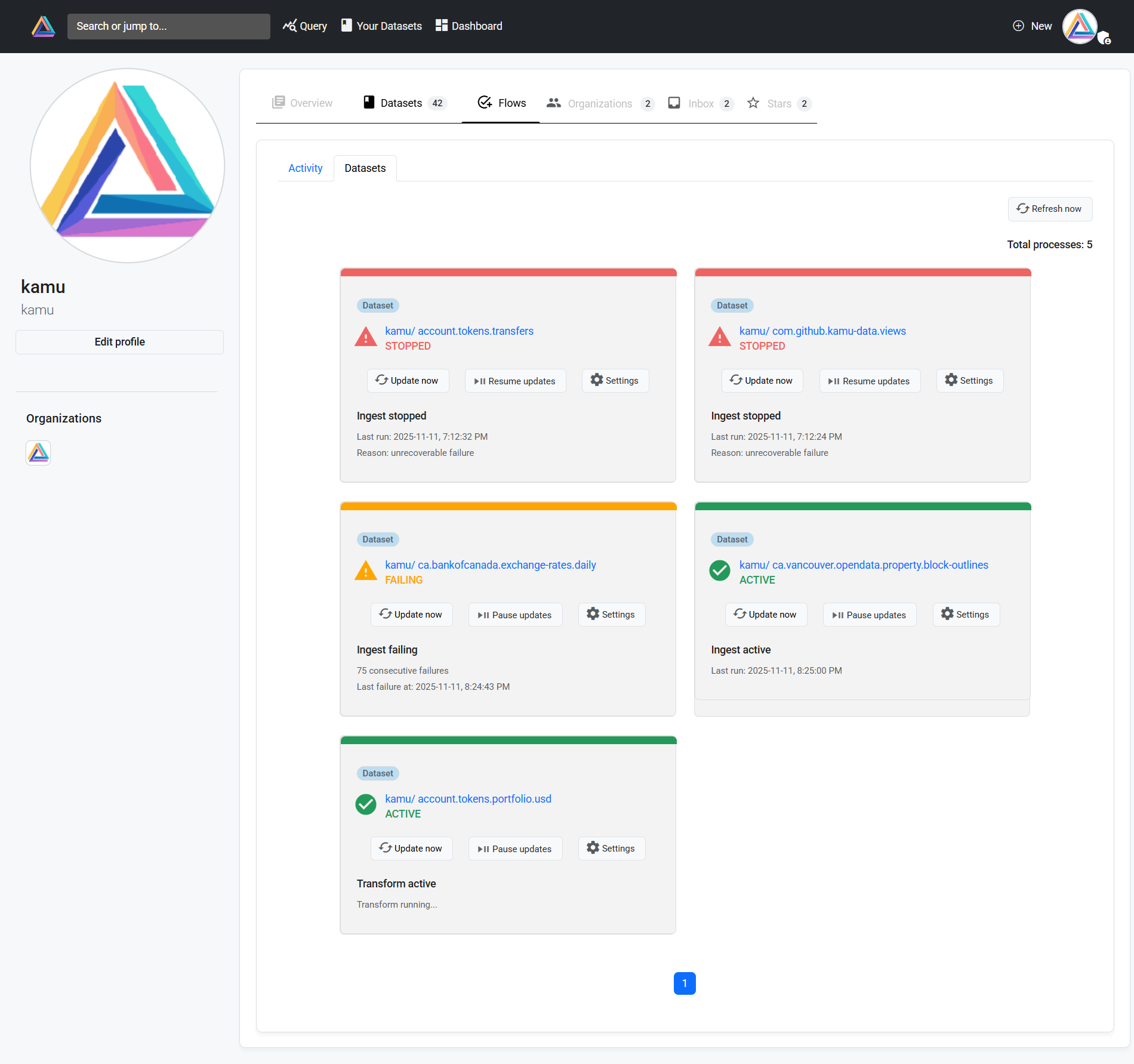Click the New plus icon in the header
This screenshot has width=1134, height=1064.
(1018, 26)
